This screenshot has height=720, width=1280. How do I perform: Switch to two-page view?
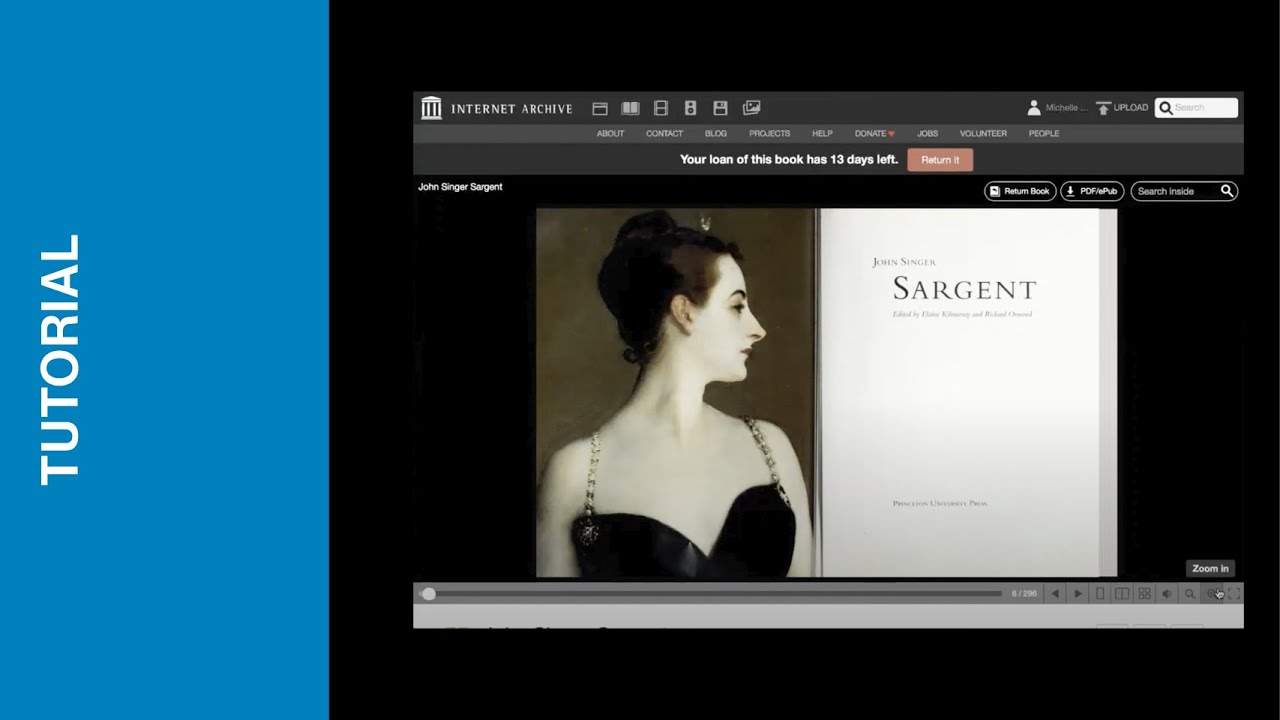pyautogui.click(x=1122, y=594)
